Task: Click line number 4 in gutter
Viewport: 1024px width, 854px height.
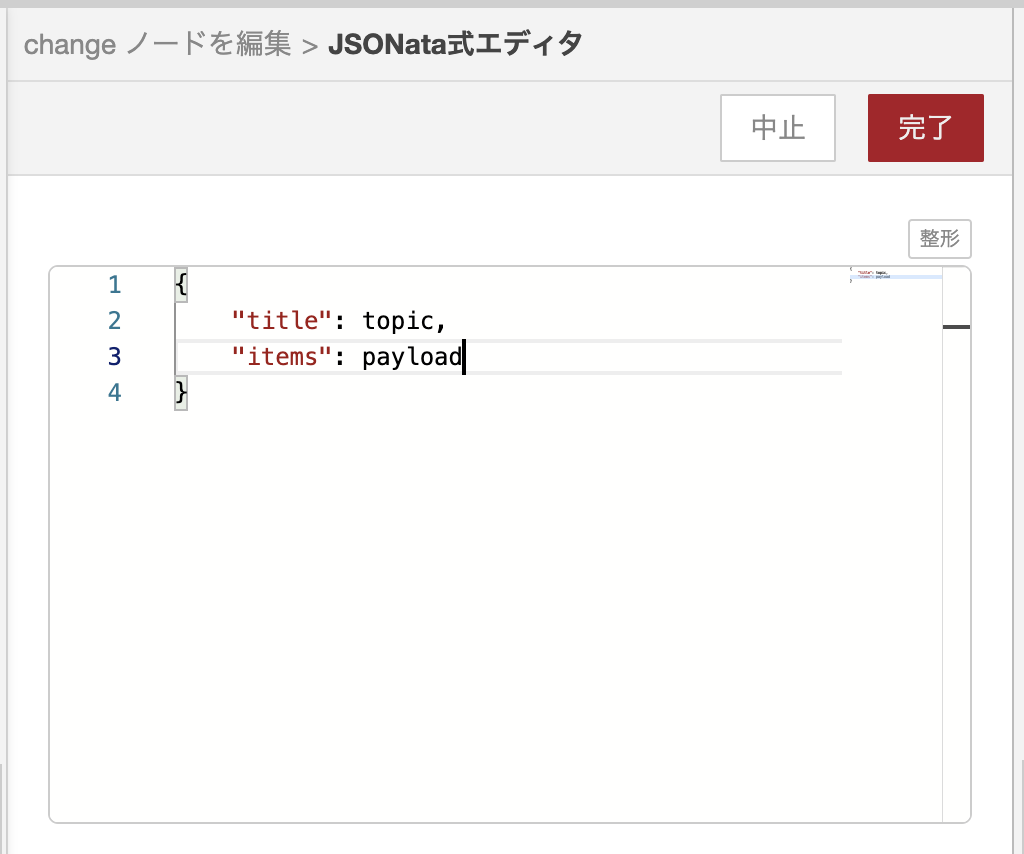Action: 114,392
